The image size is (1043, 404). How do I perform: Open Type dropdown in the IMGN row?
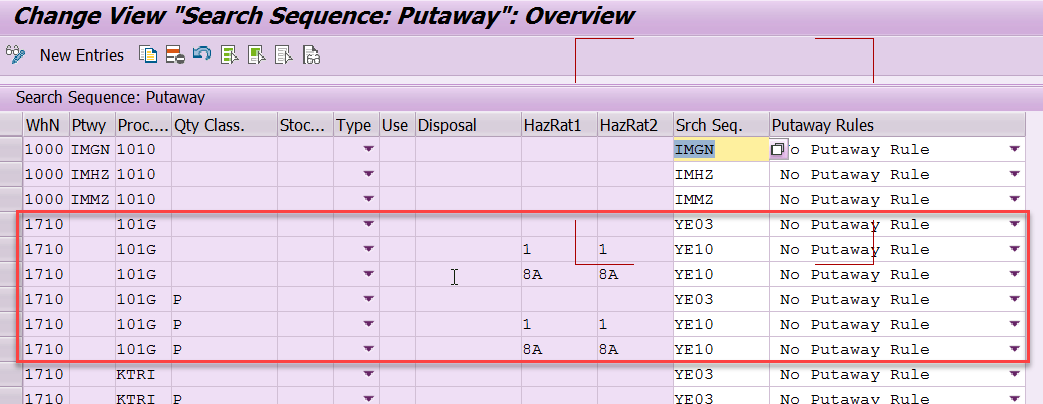tap(368, 150)
